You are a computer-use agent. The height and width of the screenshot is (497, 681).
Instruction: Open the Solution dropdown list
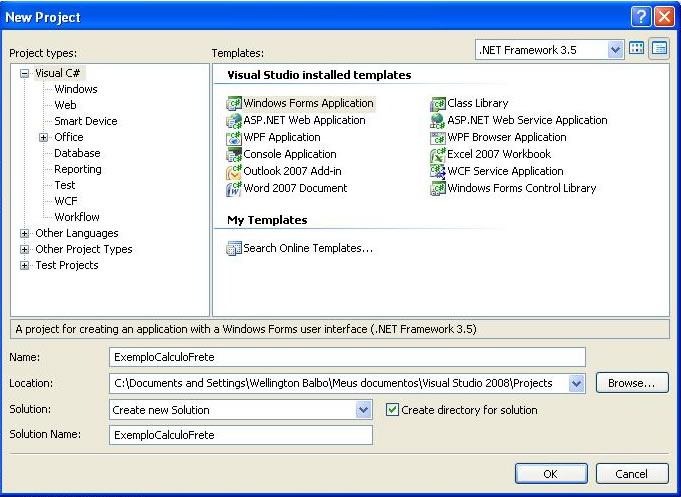(x=364, y=410)
